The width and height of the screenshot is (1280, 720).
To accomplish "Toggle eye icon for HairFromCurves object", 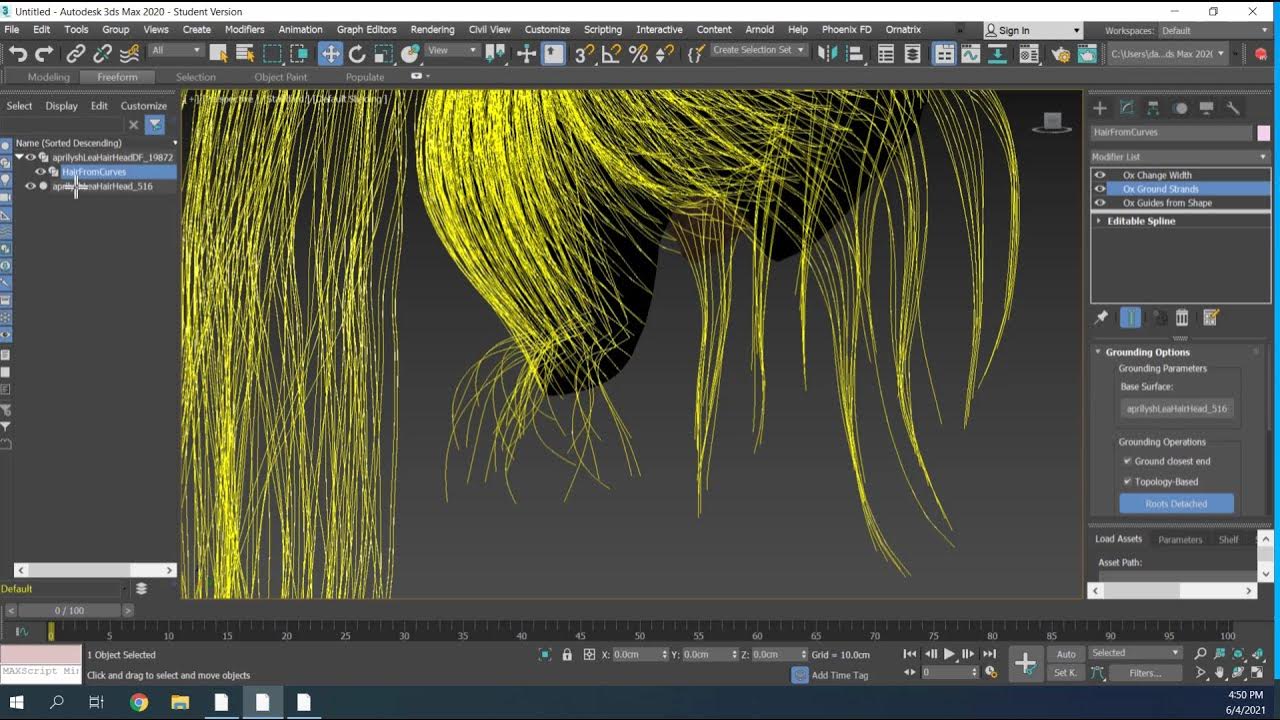I will [x=41, y=172].
